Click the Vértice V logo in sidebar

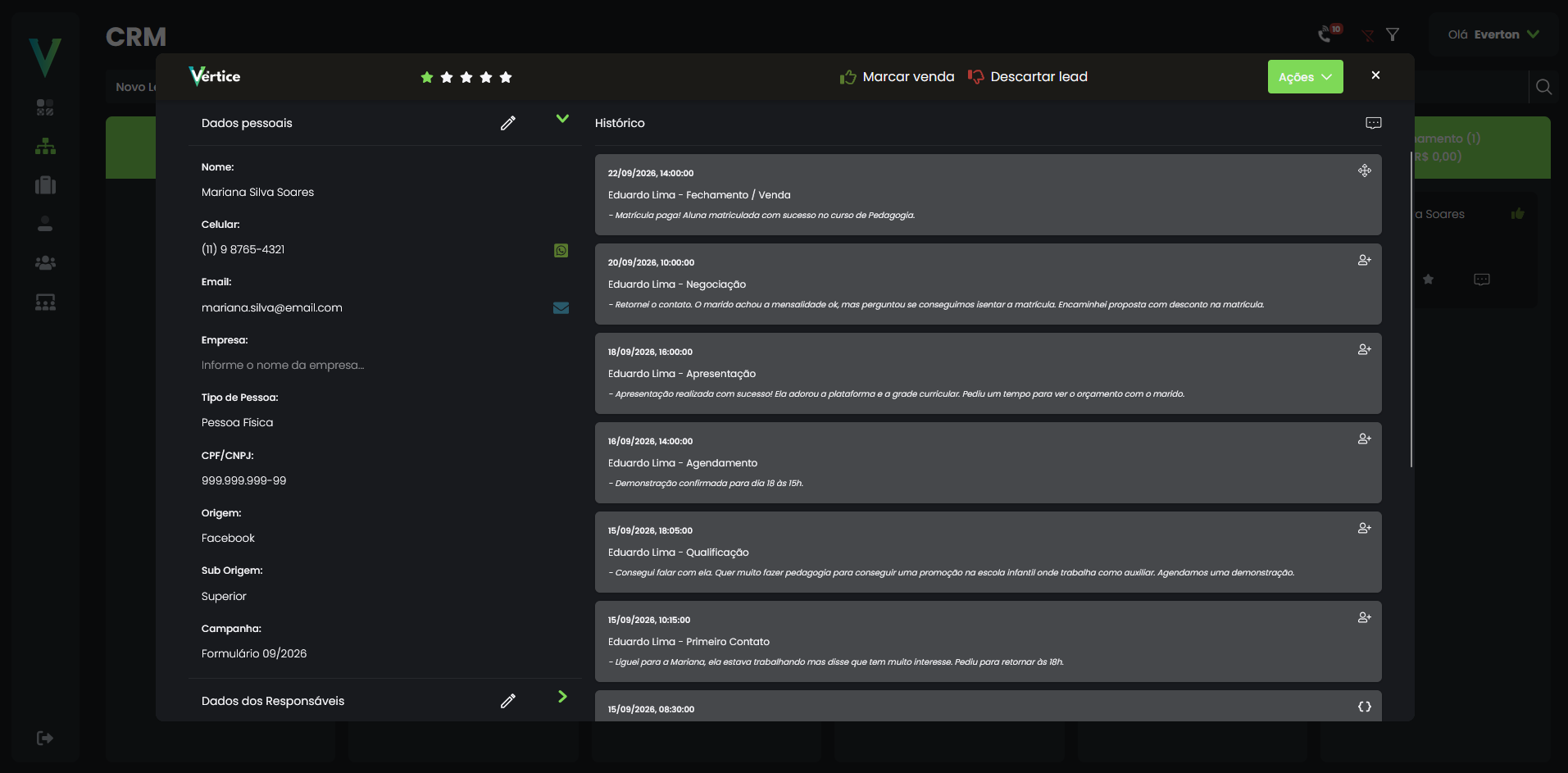(x=45, y=57)
